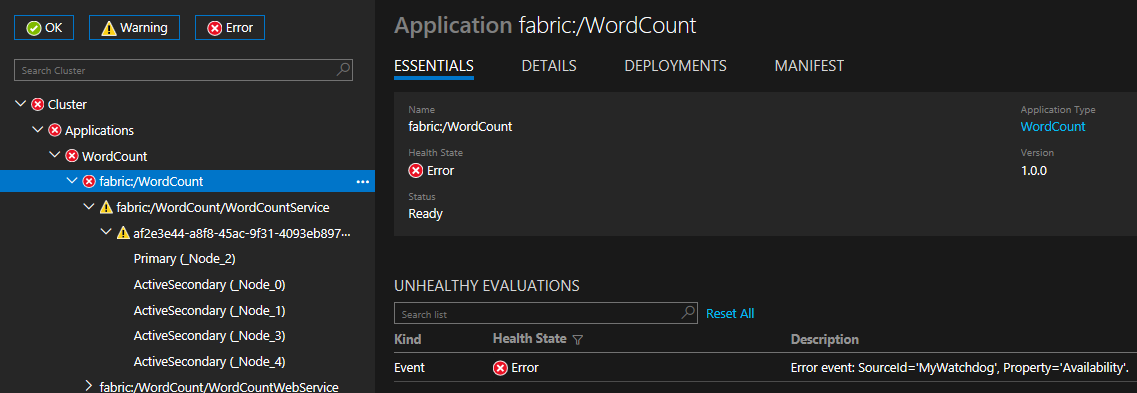Viewport: 1137px width, 393px height.
Task: Open the WordCount application type link
Action: [1053, 126]
